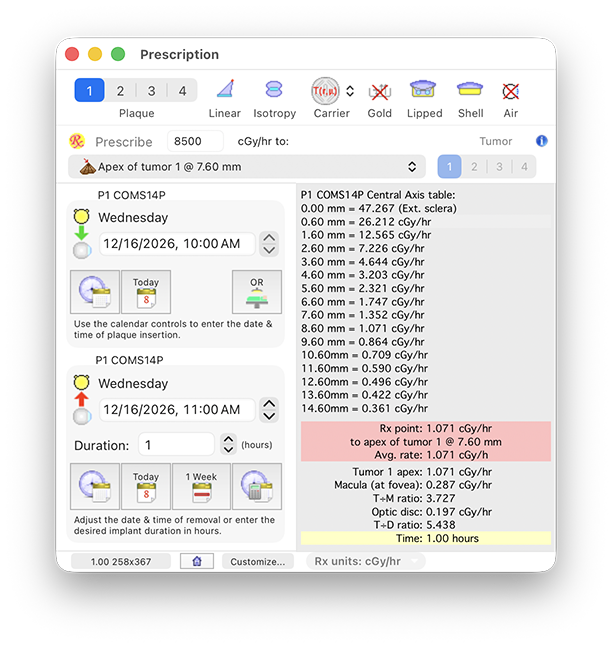Click the Prescribe dose field with 8500
The image size is (612, 646).
click(195, 142)
